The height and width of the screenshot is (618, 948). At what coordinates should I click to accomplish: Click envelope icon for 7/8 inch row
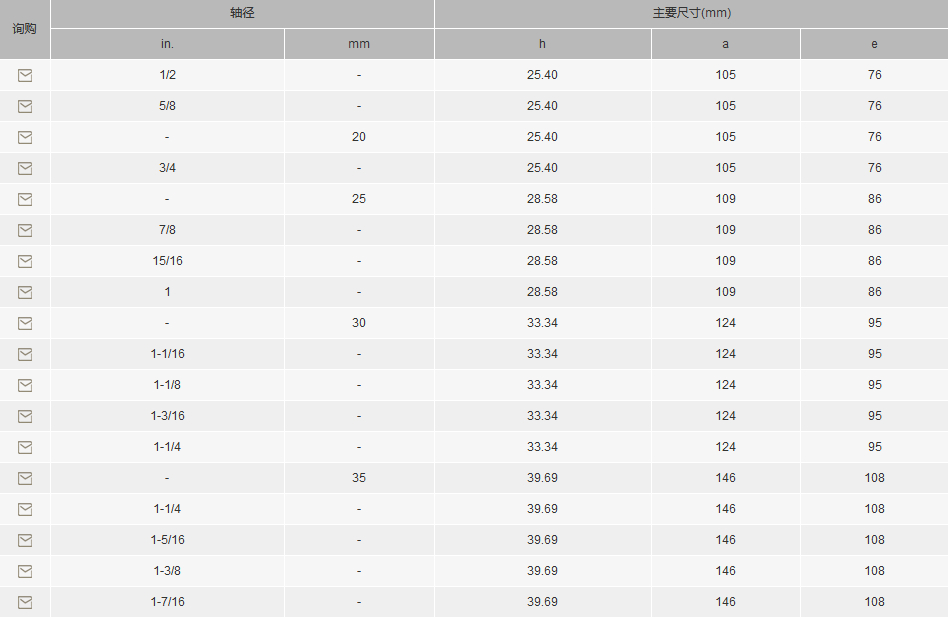tap(25, 230)
